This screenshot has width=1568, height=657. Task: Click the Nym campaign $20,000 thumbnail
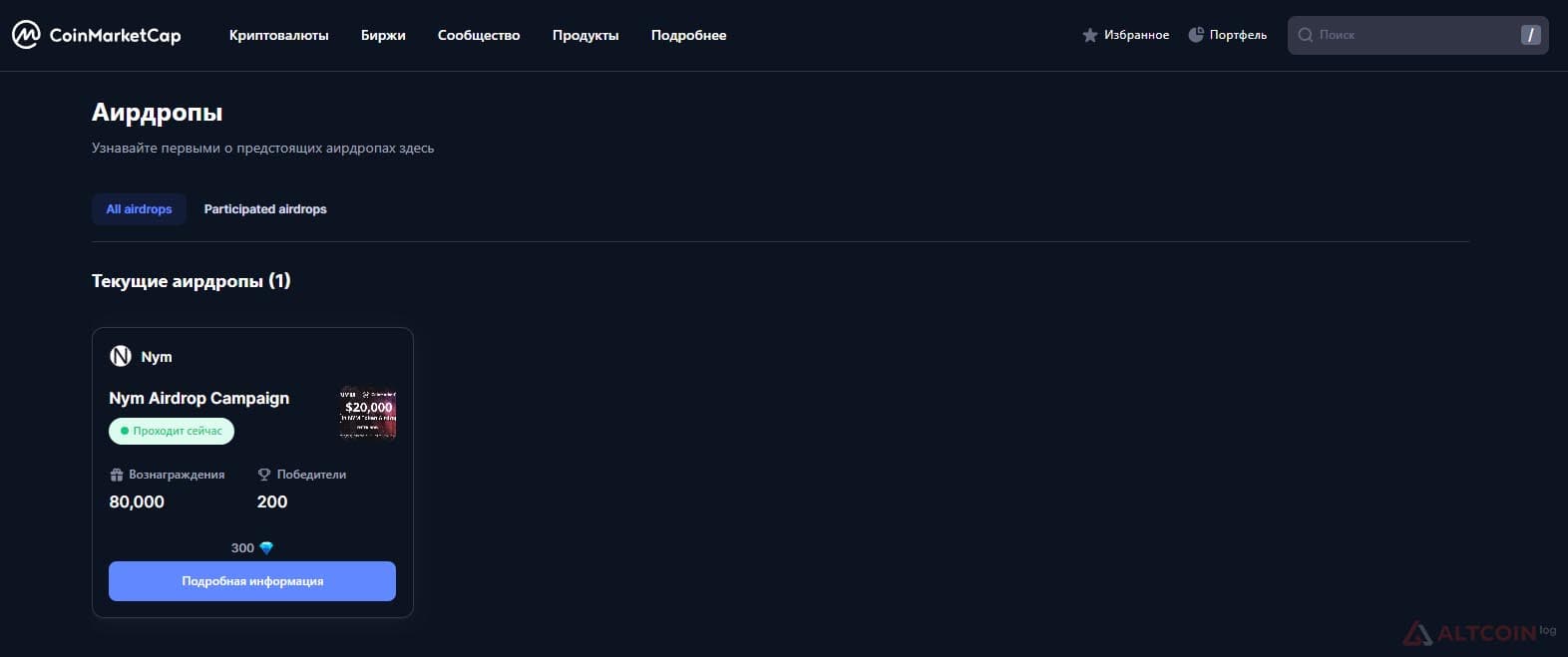pos(368,412)
